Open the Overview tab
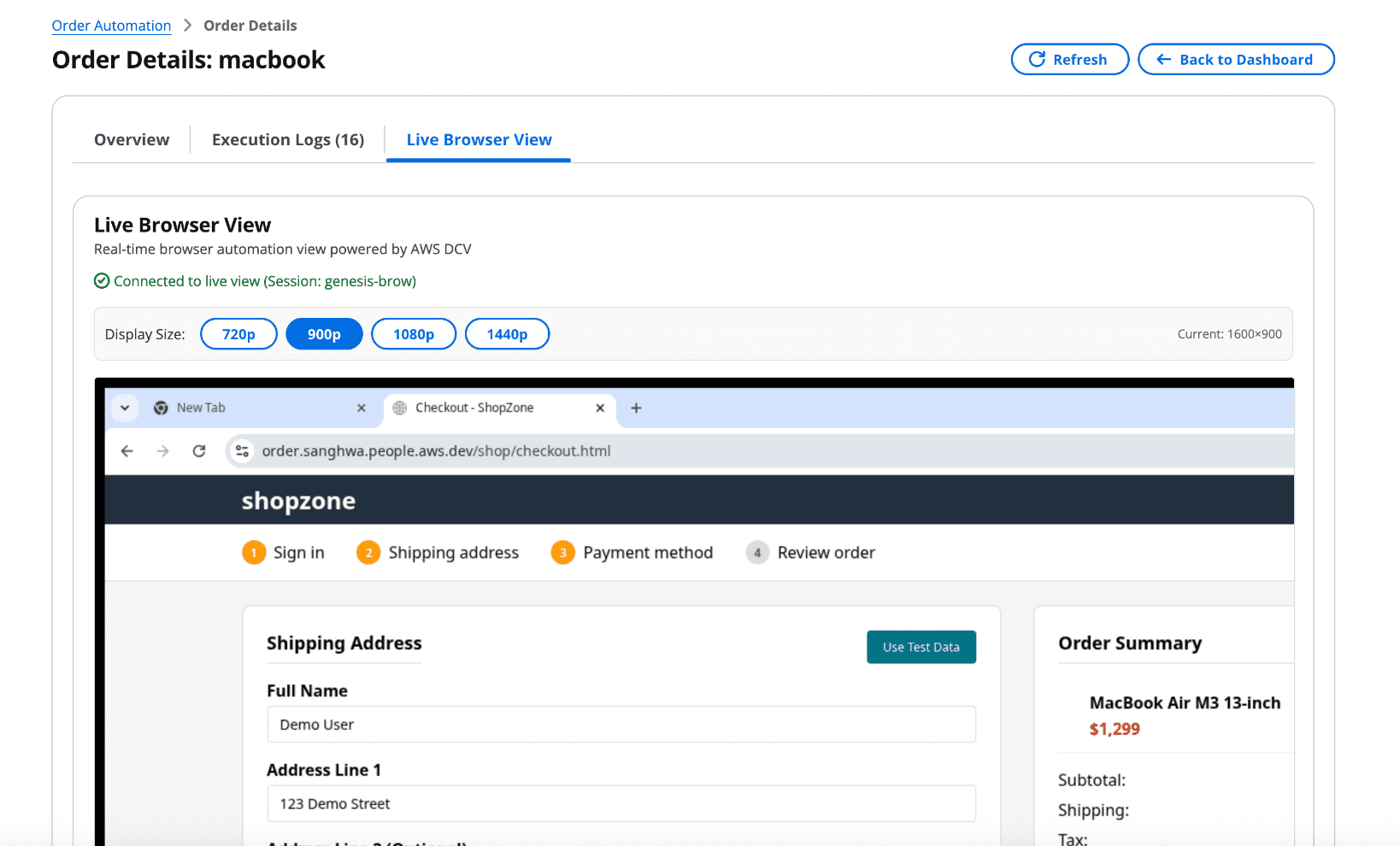Screen dimensions: 1400x846 click(x=132, y=140)
